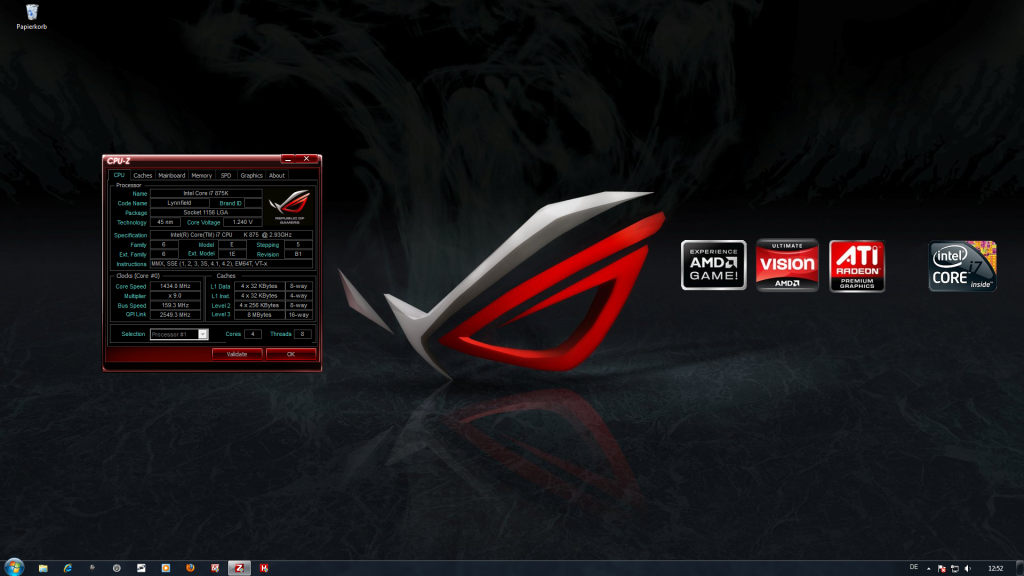Click OK to close CPU-Z
The height and width of the screenshot is (576, 1024).
(x=293, y=354)
